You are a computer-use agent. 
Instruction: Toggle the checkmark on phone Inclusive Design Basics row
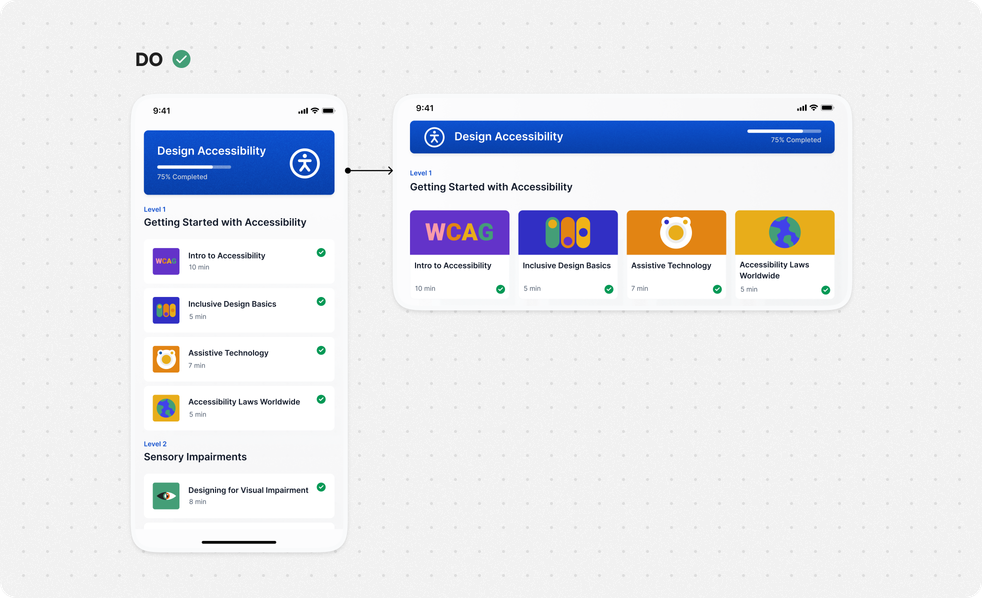pos(321,301)
